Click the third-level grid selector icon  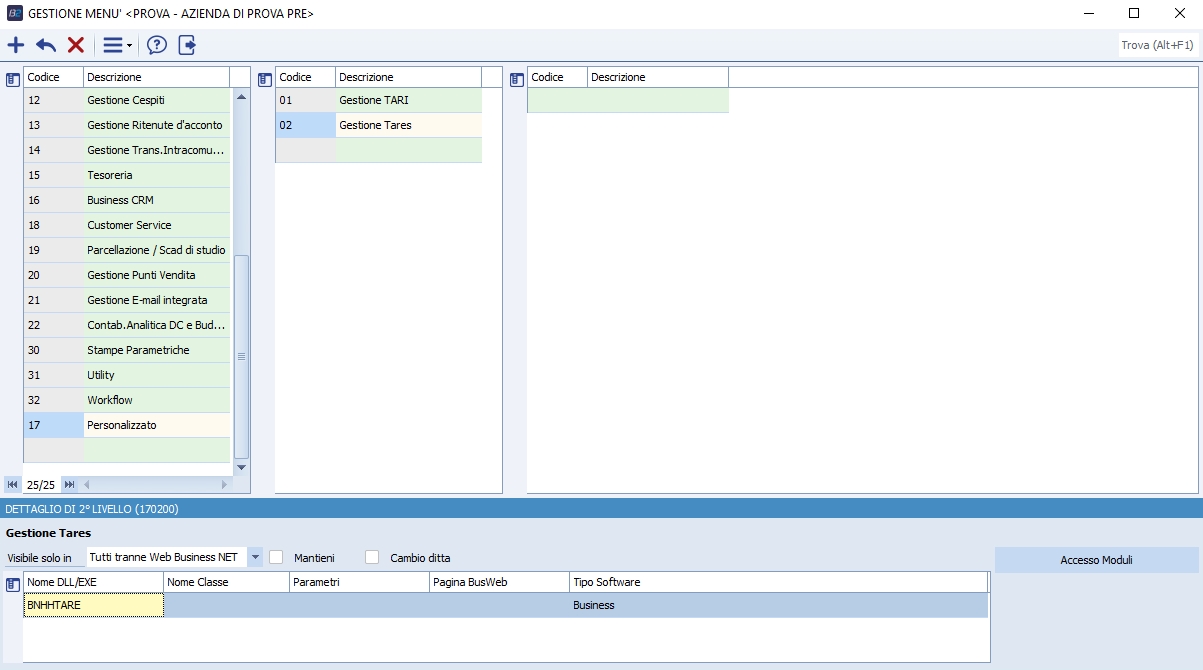pos(517,79)
